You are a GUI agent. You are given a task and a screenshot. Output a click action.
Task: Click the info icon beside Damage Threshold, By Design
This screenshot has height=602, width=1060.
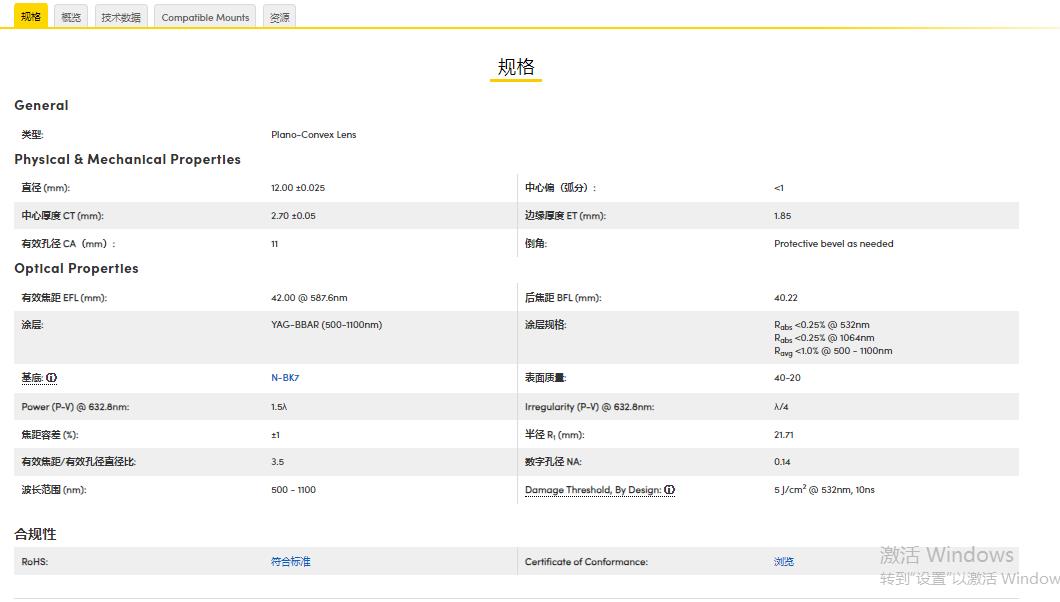click(x=668, y=490)
